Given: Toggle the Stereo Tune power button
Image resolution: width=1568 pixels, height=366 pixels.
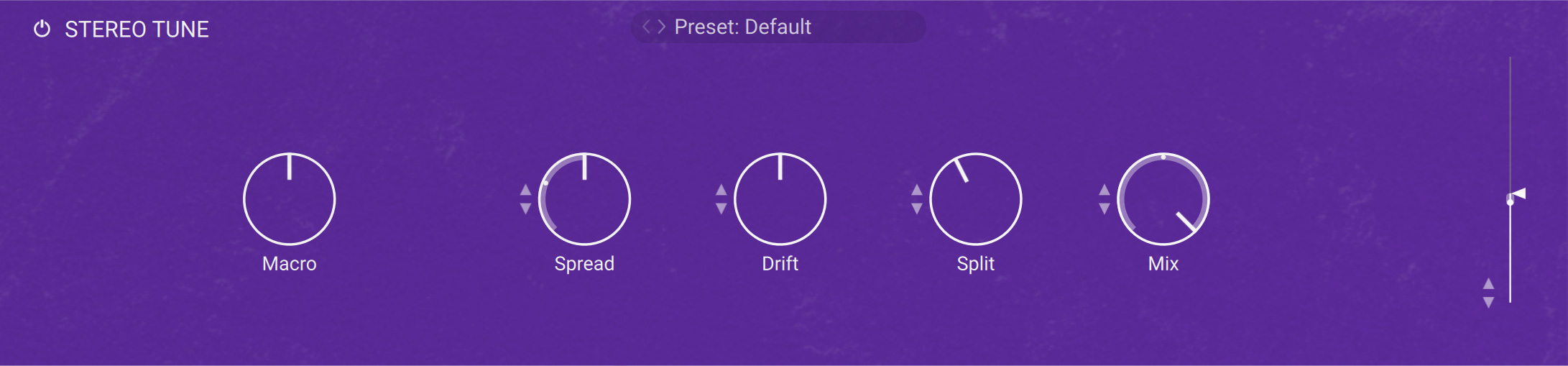Looking at the screenshot, I should tap(42, 29).
